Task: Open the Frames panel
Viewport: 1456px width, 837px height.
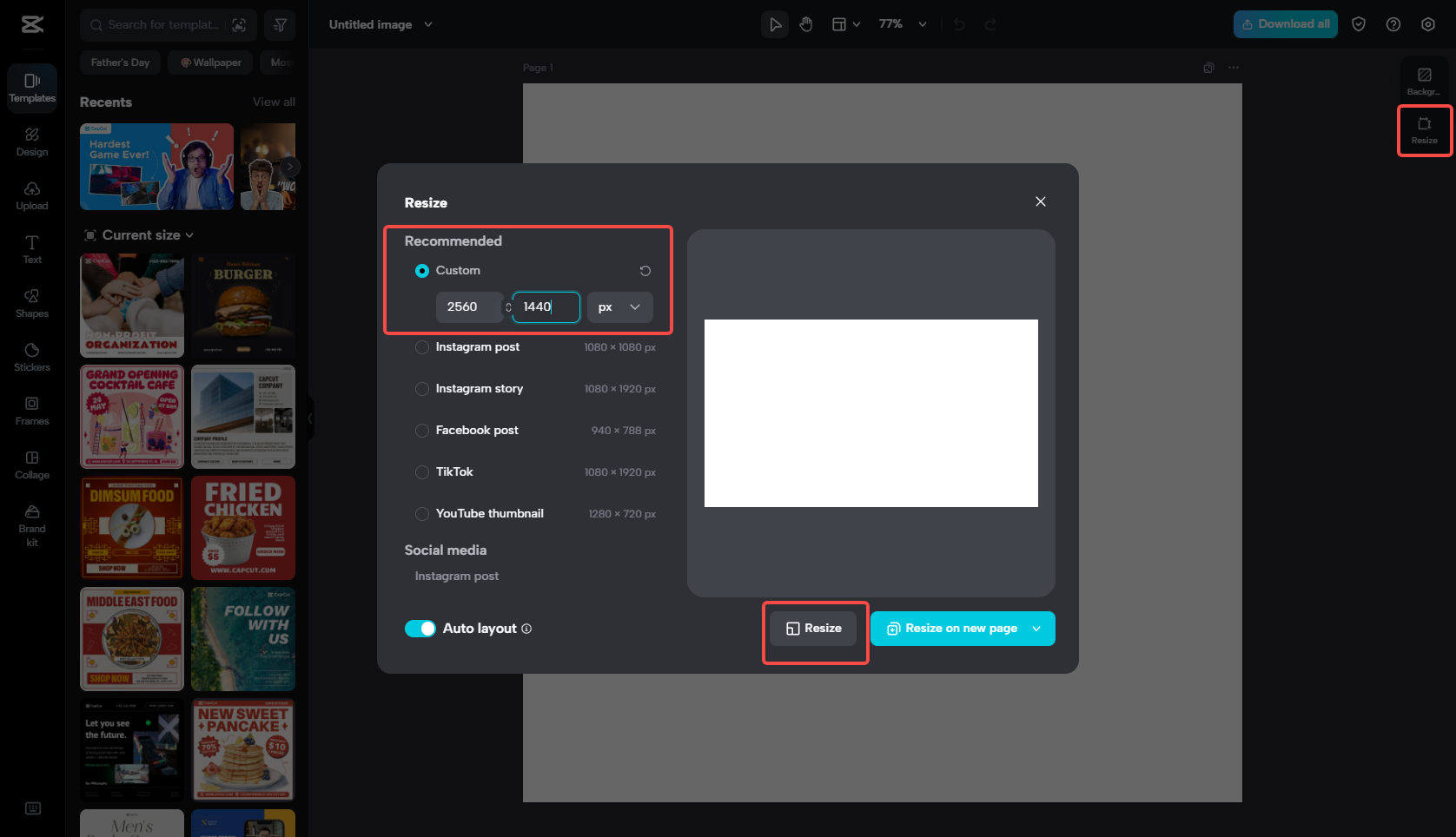Action: point(31,411)
